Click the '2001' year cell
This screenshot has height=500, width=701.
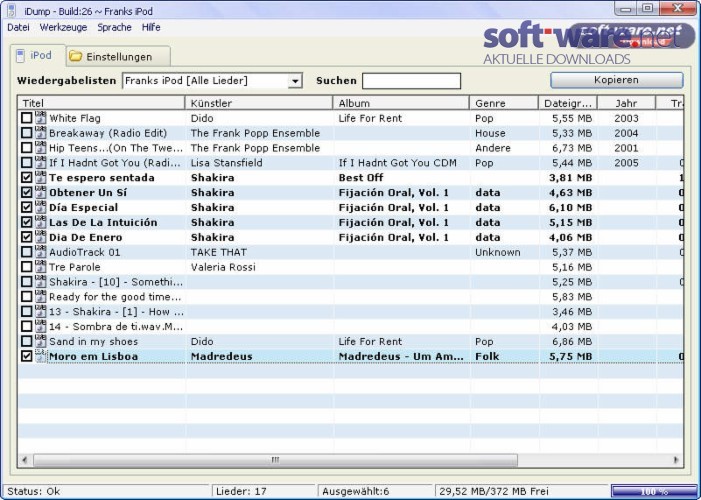point(626,148)
